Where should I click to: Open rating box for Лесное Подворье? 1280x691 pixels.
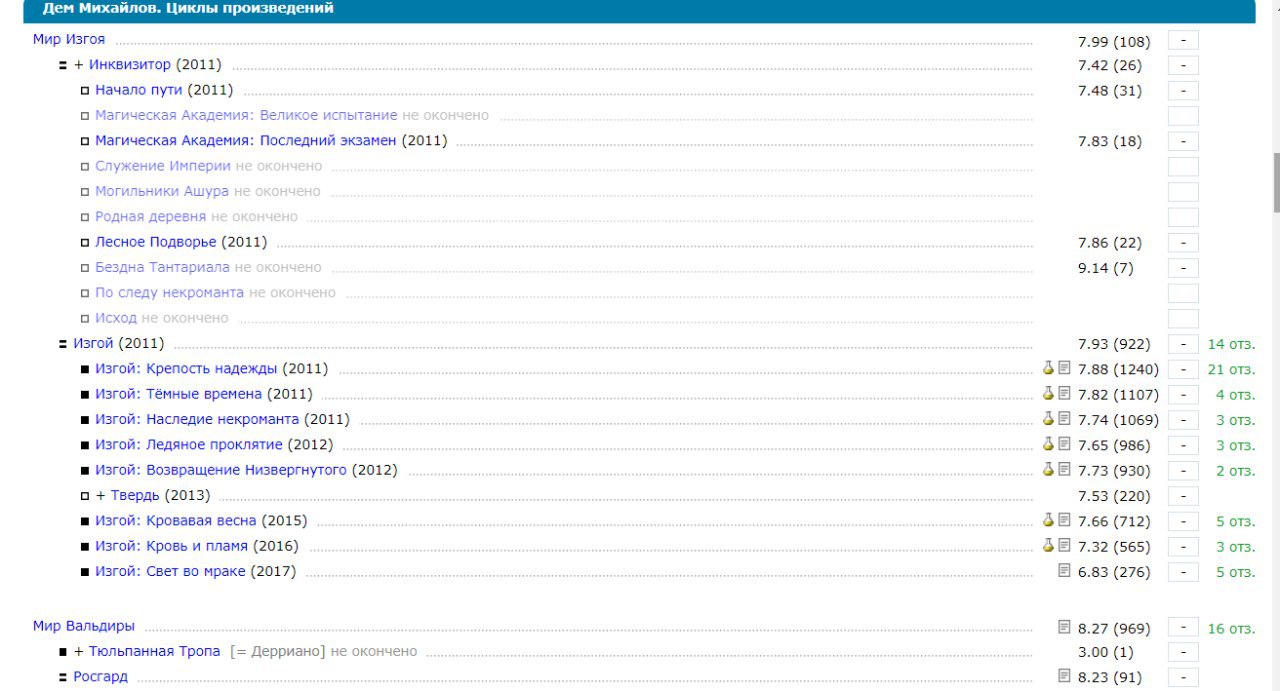point(1183,243)
